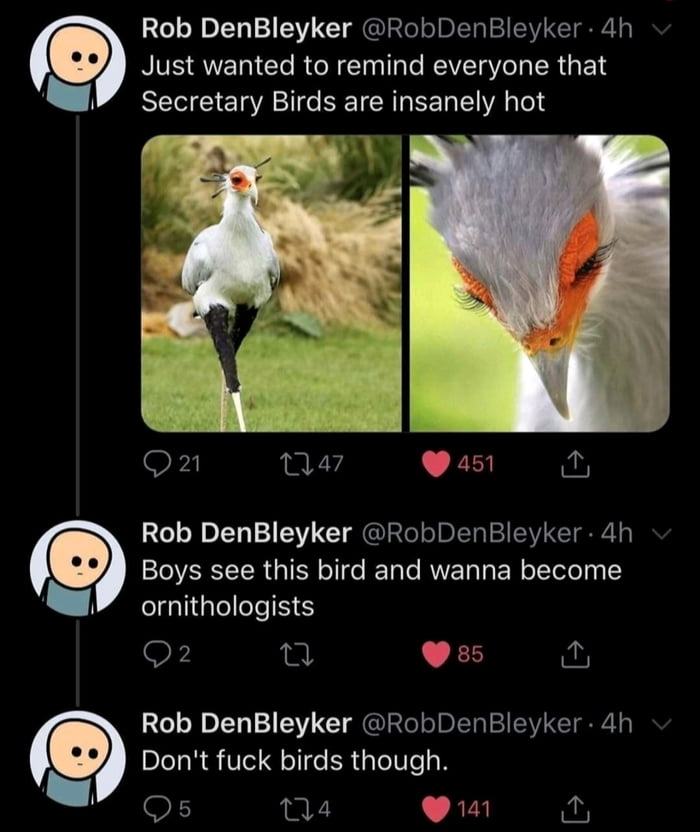The width and height of the screenshot is (700, 832).
Task: Click the reply bubble showing 5 replies
Action: (158, 810)
